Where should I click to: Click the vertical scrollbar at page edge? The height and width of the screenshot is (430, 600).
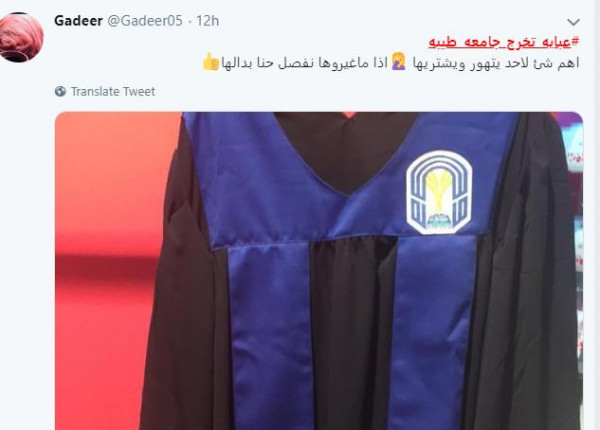pos(597,215)
